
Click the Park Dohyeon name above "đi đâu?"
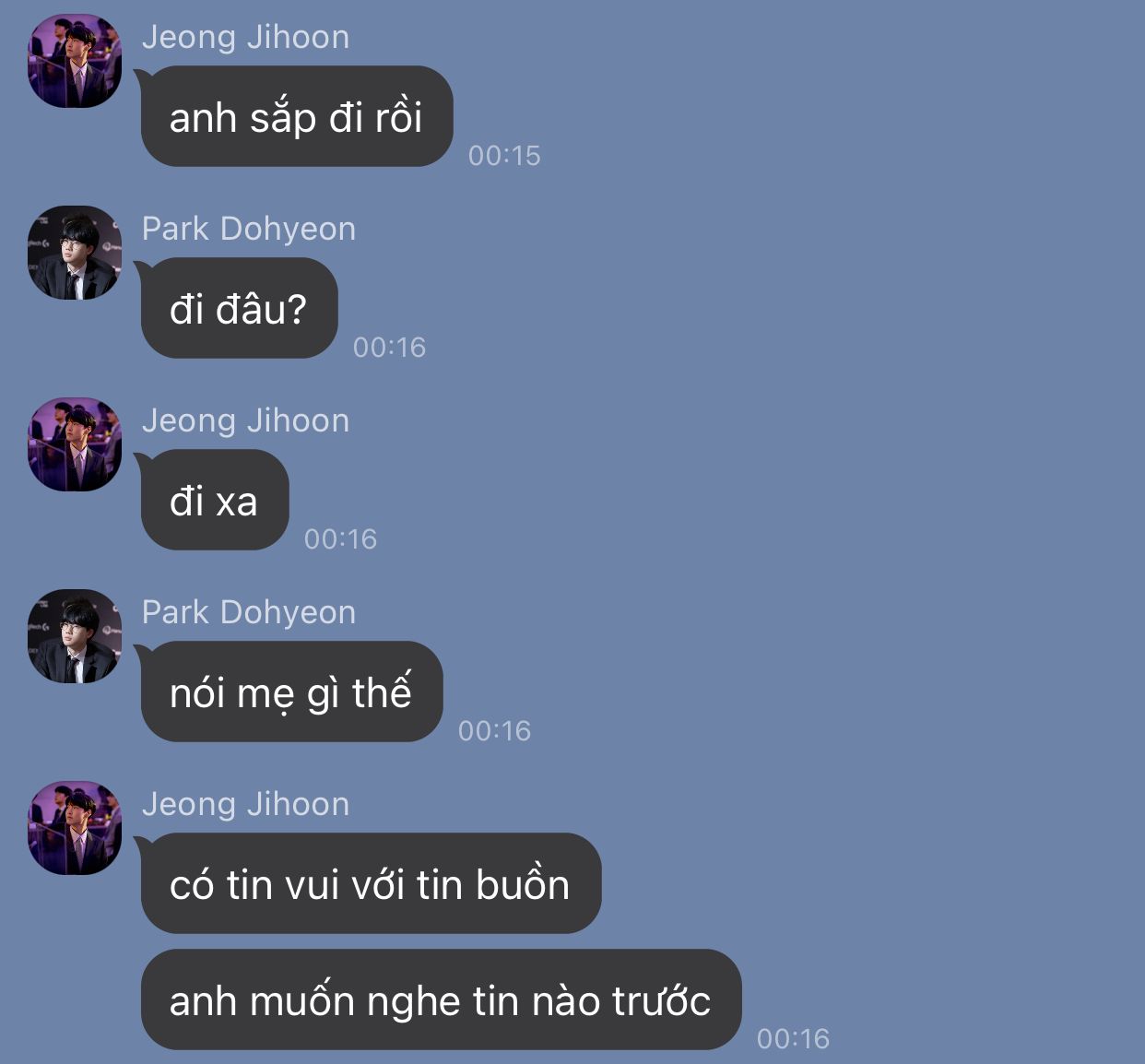pos(249,229)
